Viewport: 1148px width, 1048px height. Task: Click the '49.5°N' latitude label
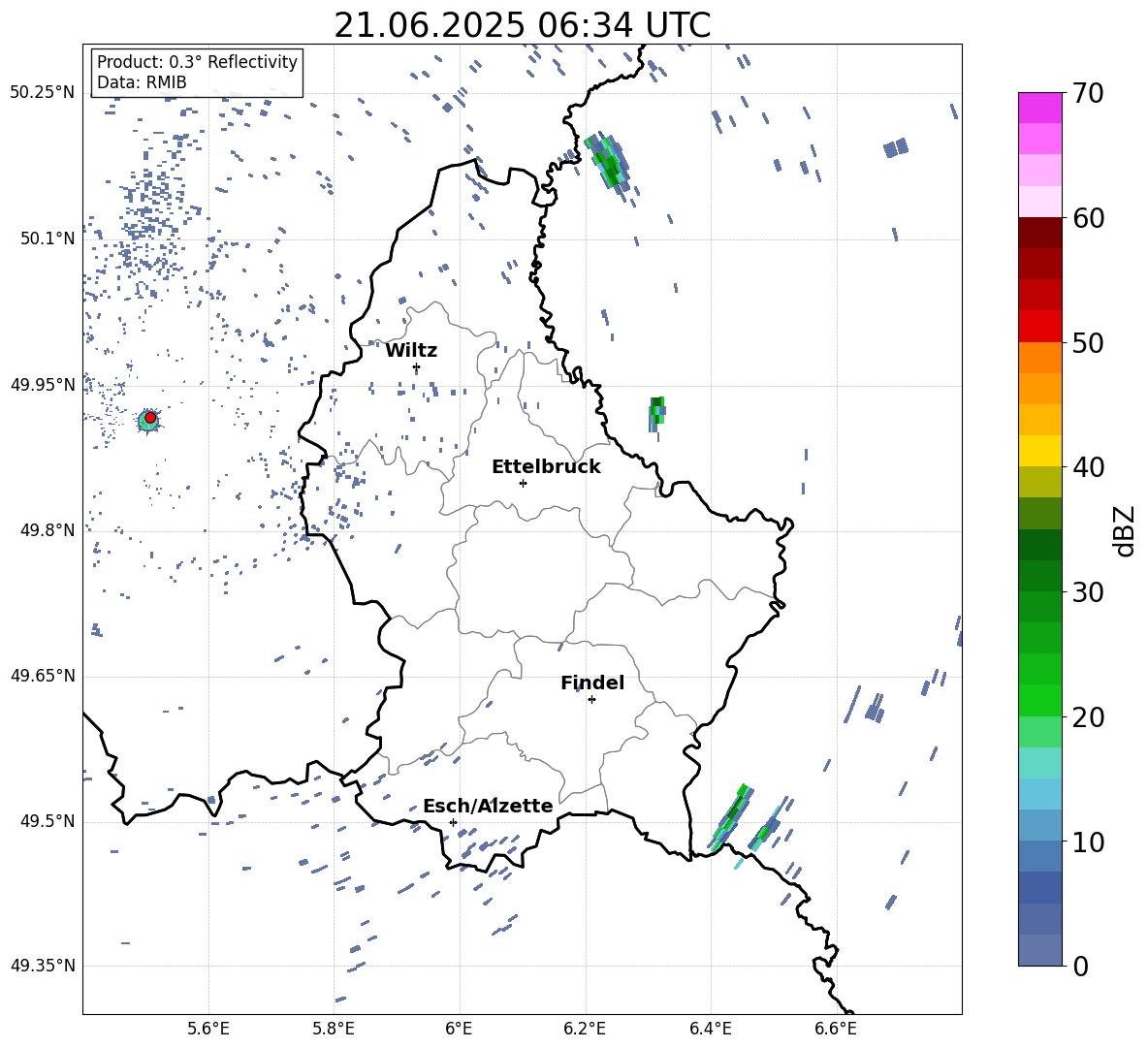point(47,821)
